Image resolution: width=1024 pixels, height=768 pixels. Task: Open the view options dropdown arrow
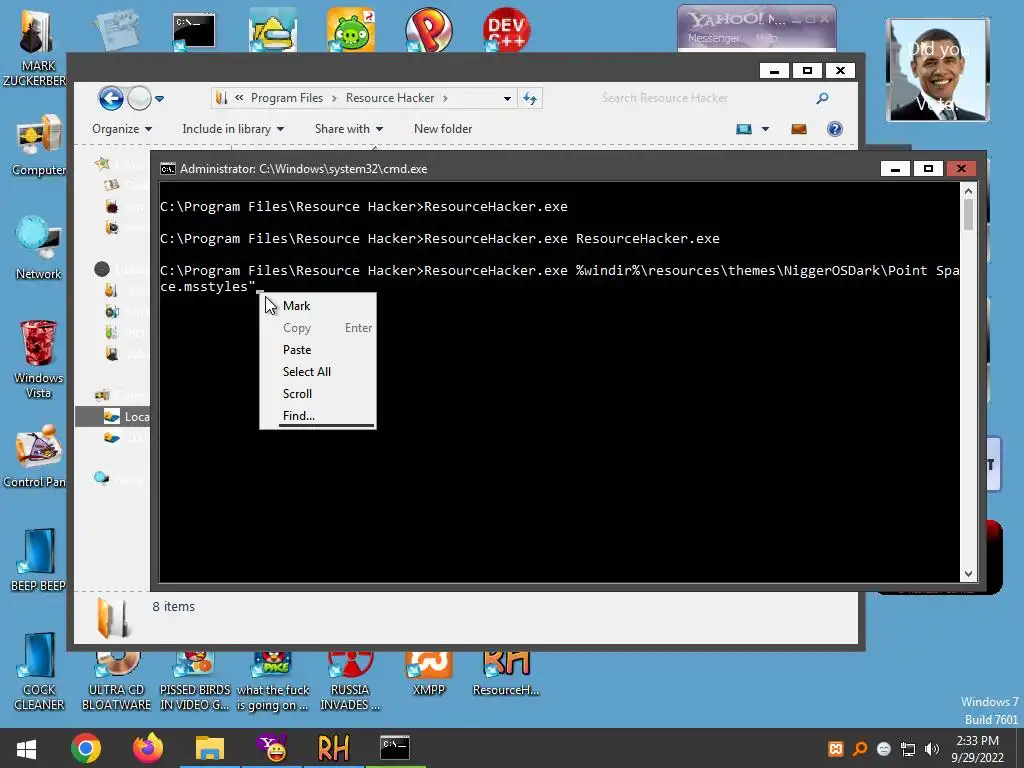(765, 129)
